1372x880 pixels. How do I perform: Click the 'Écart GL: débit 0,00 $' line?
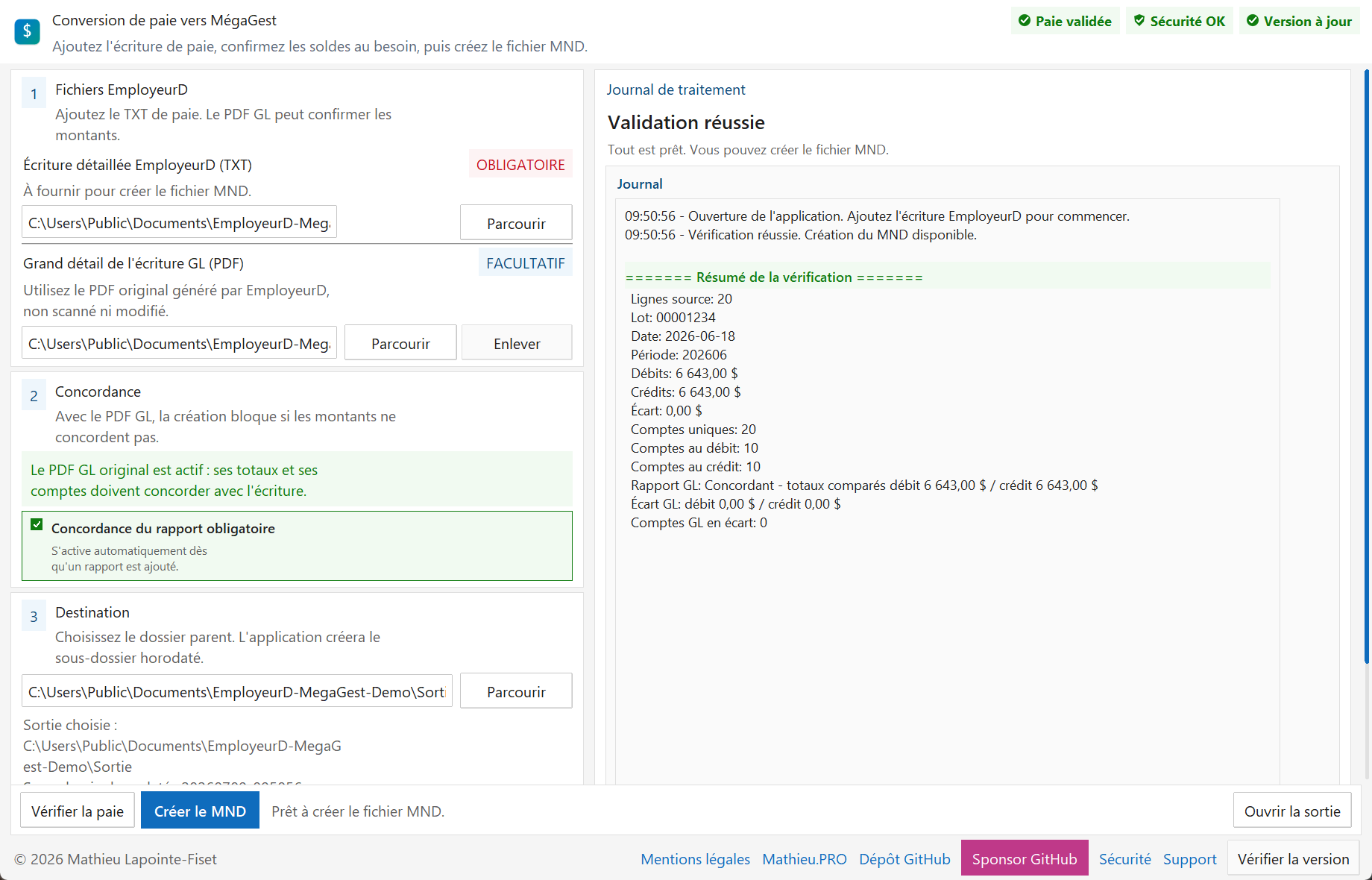point(736,504)
